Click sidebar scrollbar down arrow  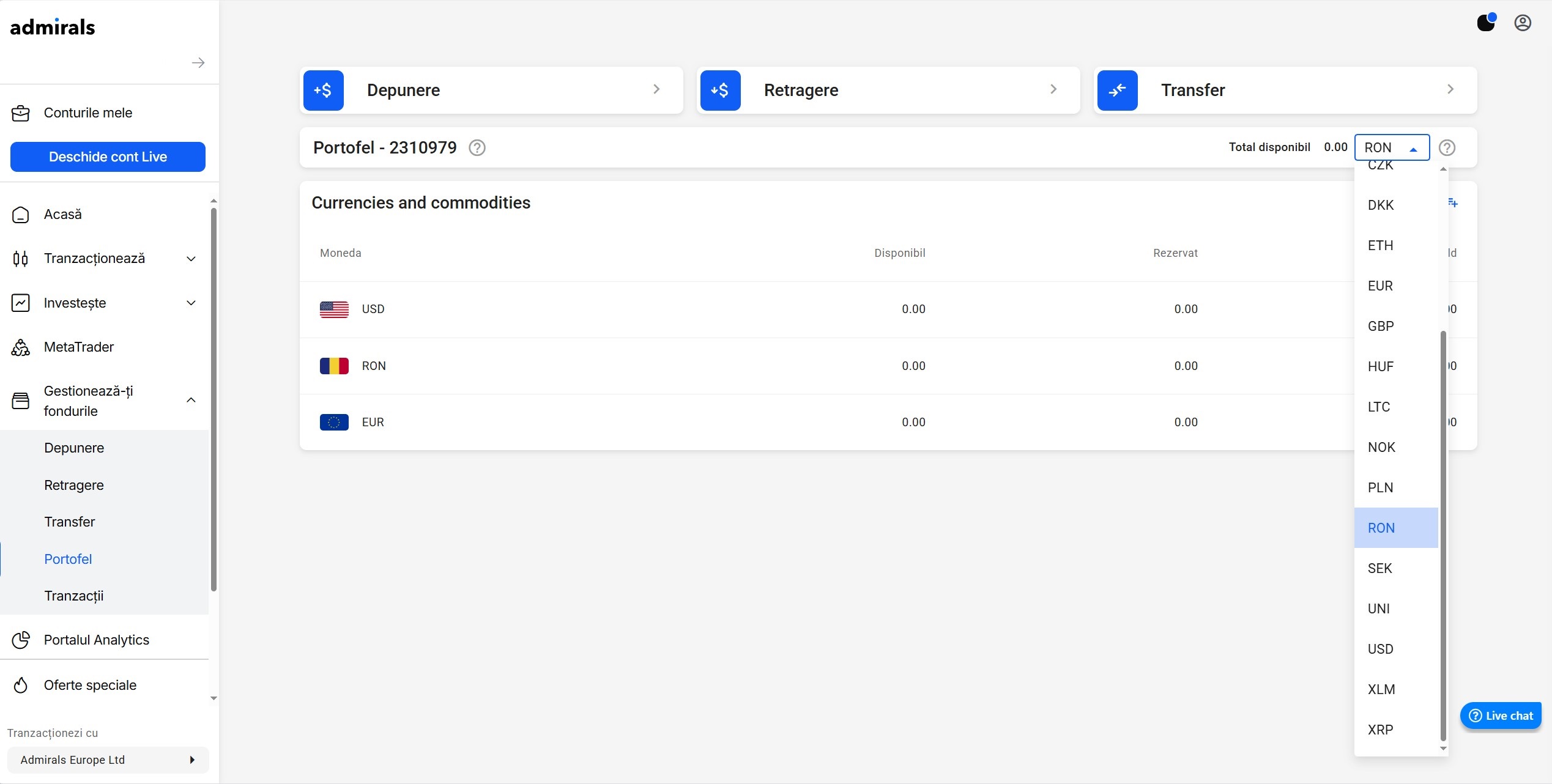point(213,698)
